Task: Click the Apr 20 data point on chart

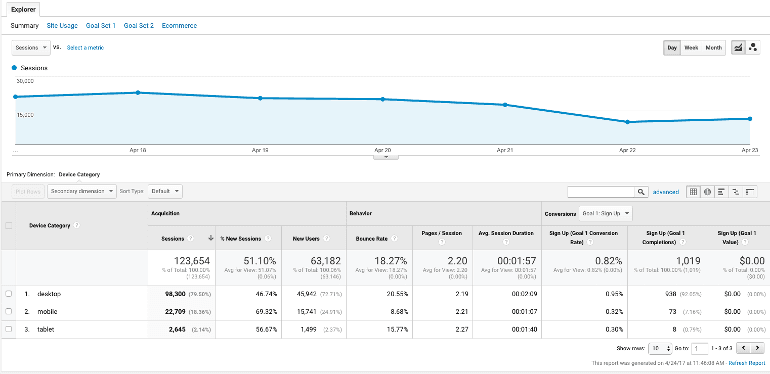Action: click(383, 99)
